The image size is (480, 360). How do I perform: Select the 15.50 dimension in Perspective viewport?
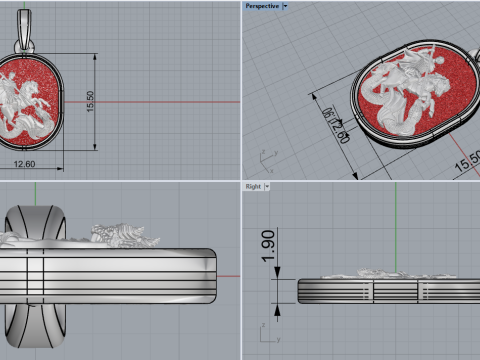point(468,161)
